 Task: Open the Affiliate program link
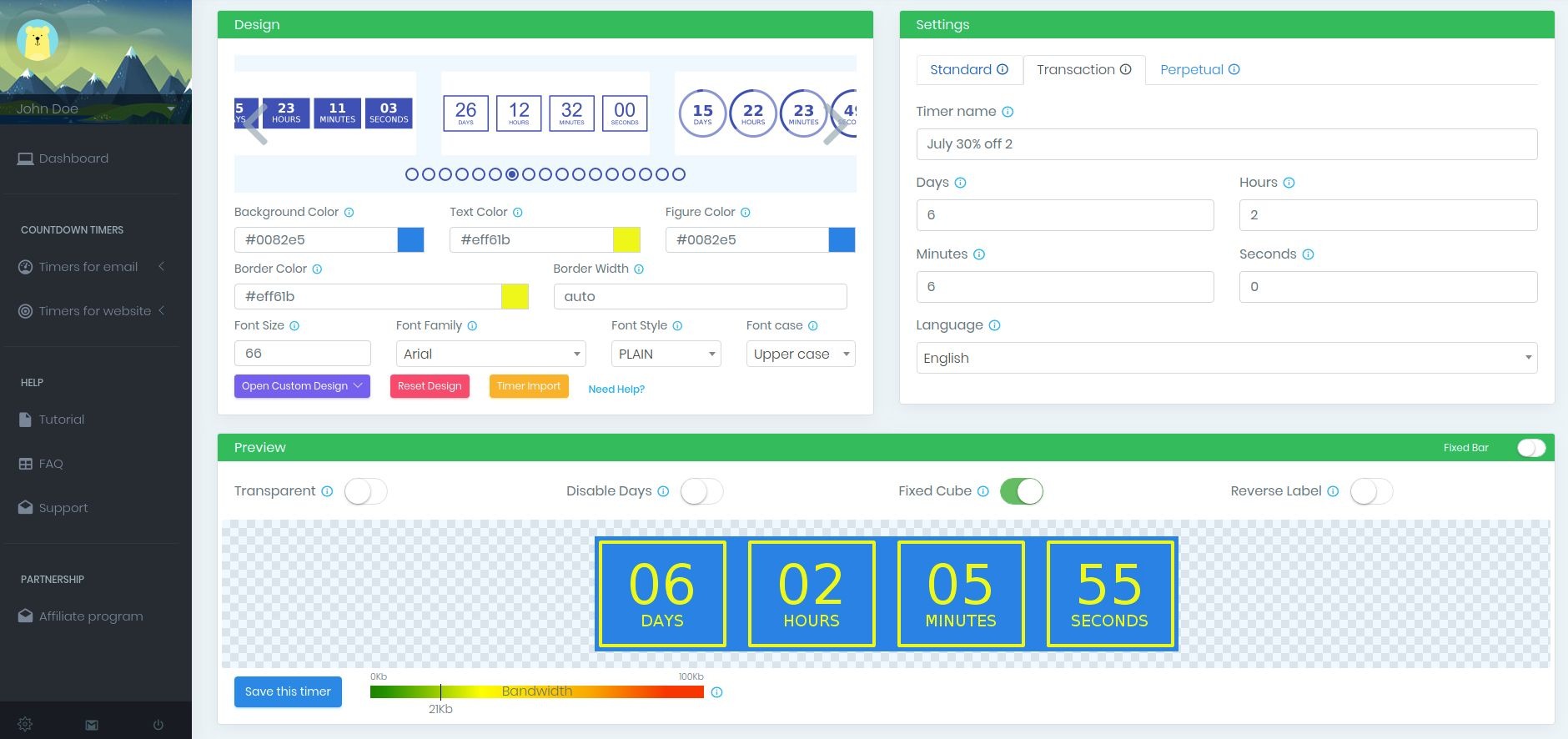click(91, 616)
